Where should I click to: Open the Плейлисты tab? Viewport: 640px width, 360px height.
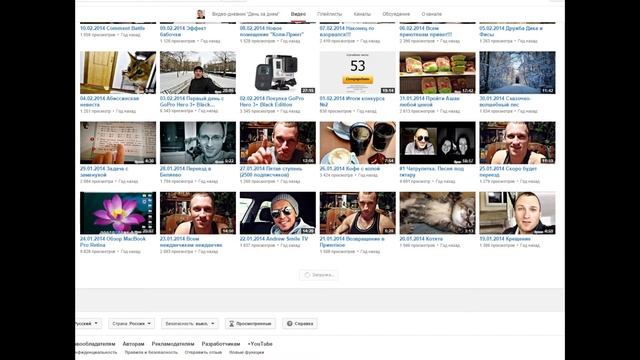tap(329, 14)
